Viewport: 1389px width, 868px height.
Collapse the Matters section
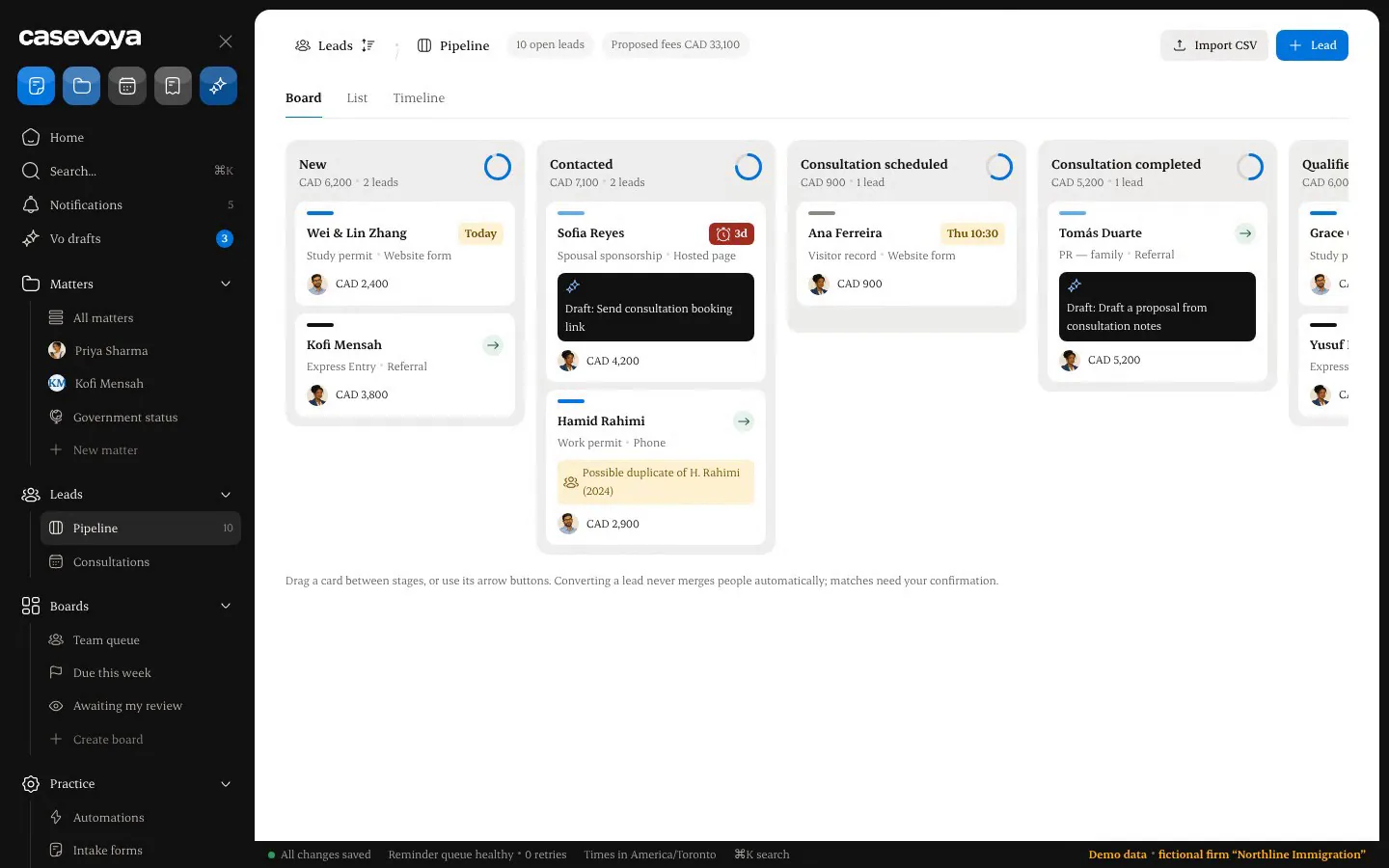coord(226,284)
